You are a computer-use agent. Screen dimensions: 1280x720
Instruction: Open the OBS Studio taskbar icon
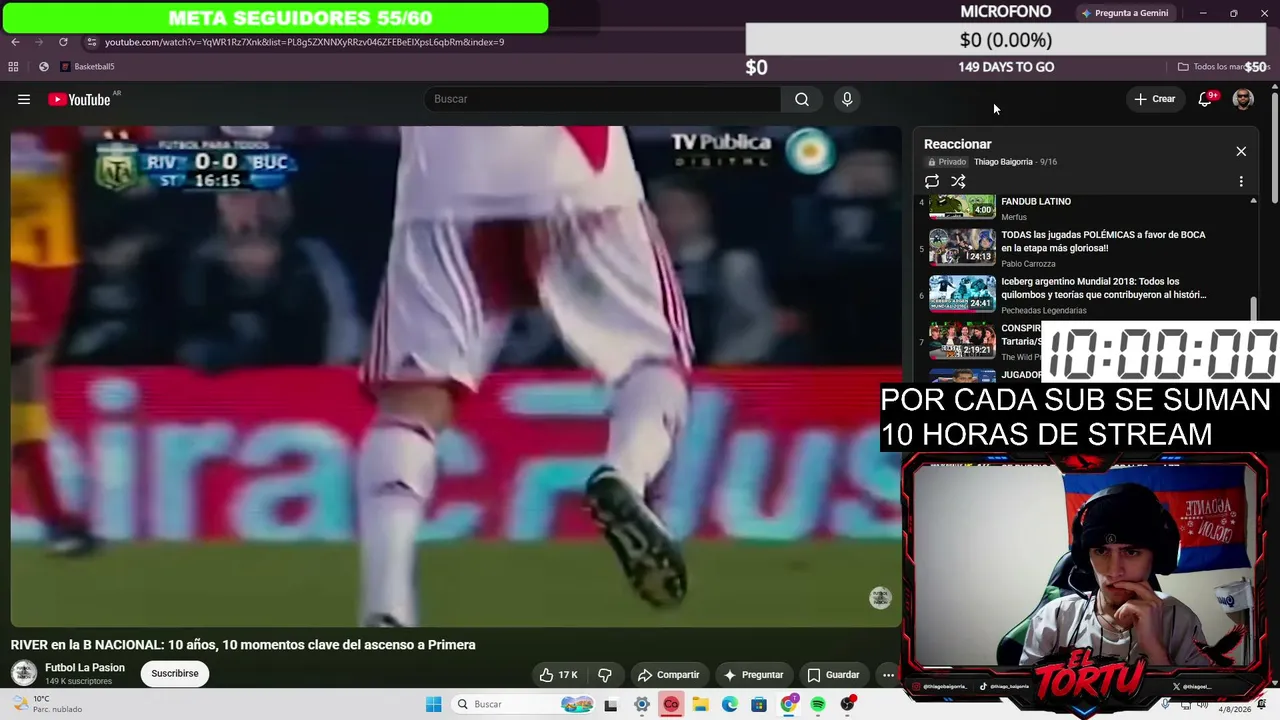(848, 705)
